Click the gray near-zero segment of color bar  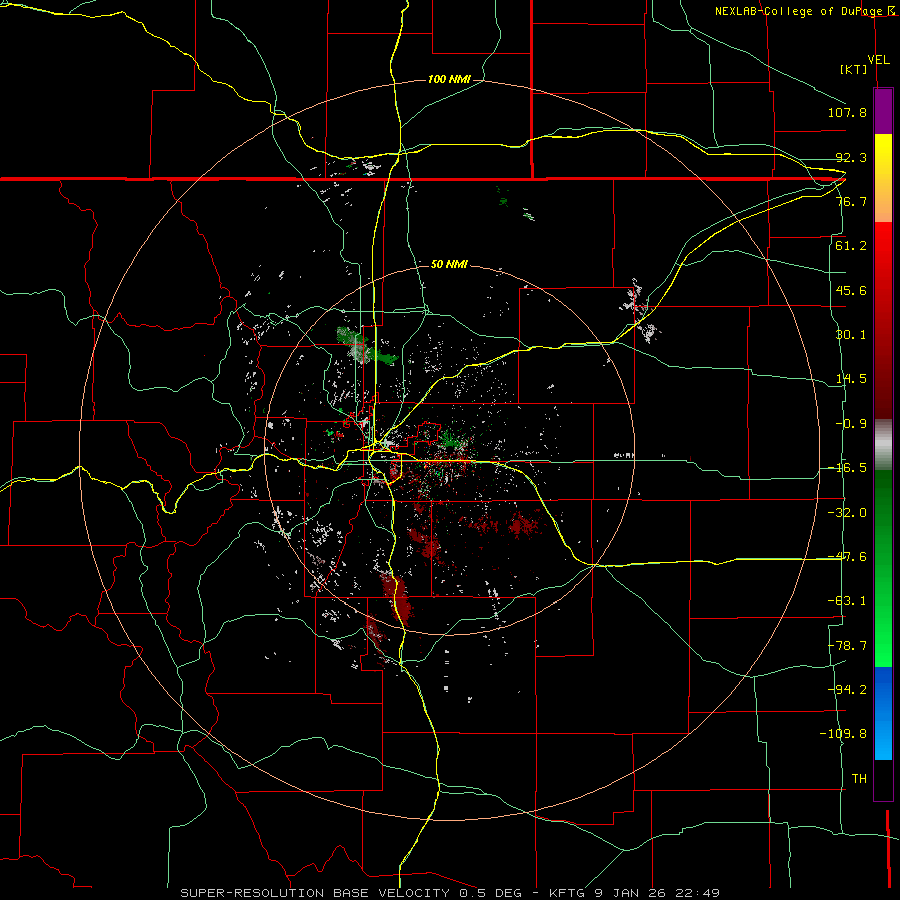point(883,445)
